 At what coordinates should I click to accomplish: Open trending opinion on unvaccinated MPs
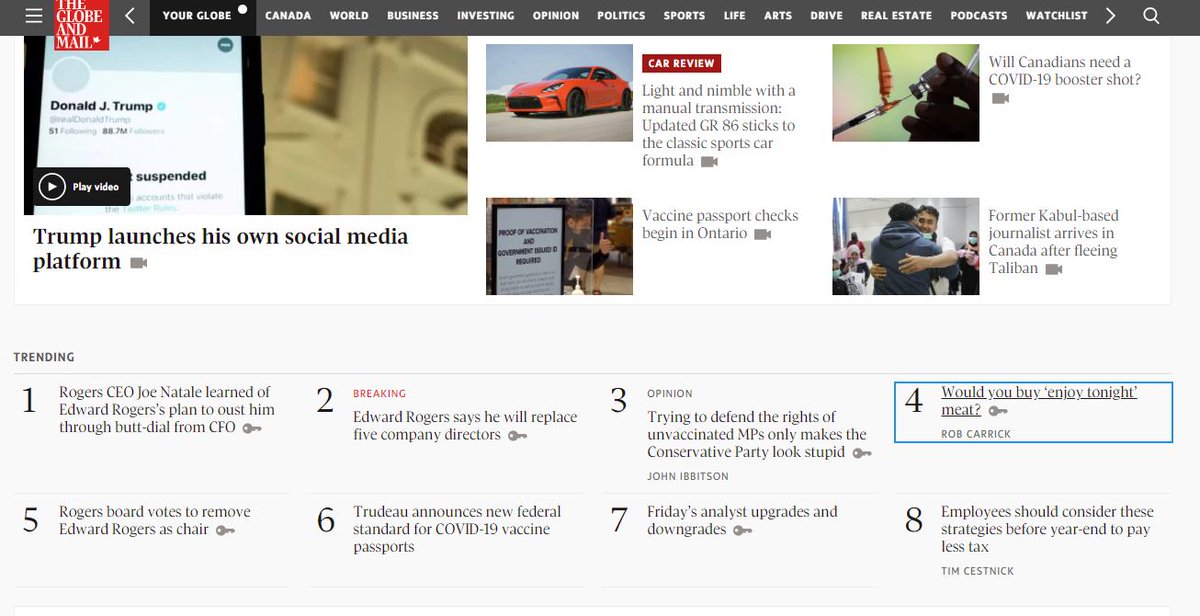(757, 435)
